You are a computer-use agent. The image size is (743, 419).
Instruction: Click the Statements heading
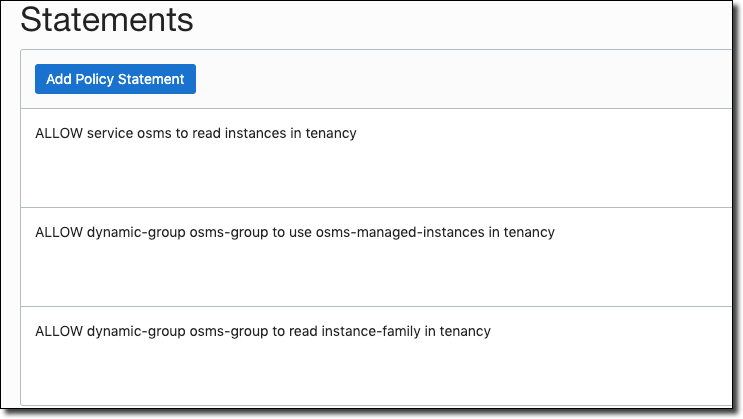click(107, 19)
